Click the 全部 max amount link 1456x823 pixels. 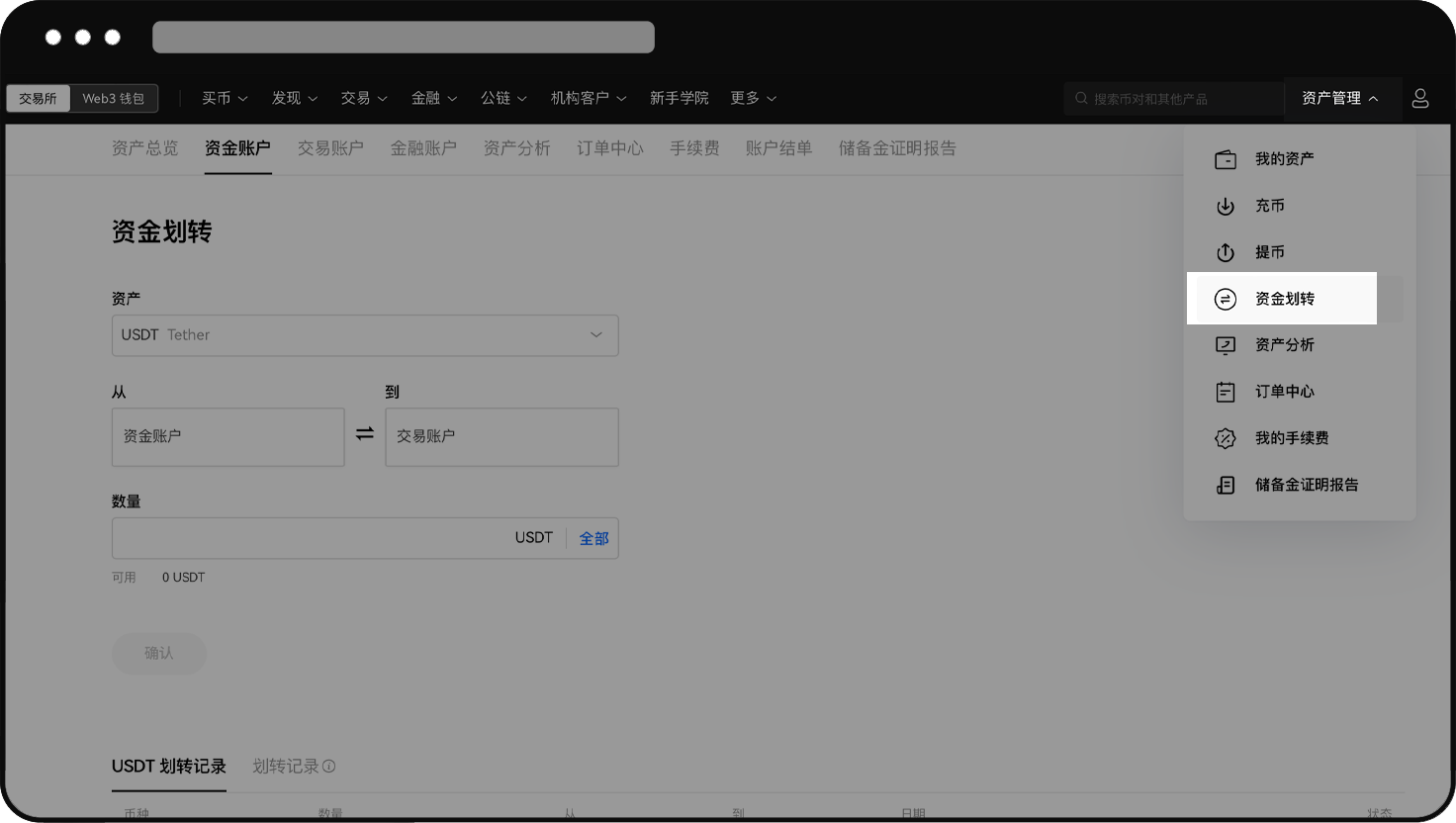[593, 537]
